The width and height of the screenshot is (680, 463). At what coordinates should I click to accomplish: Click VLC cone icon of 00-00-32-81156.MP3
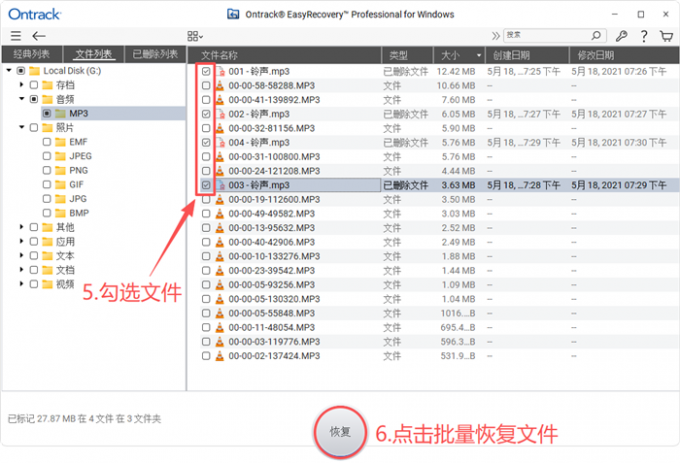click(x=220, y=128)
